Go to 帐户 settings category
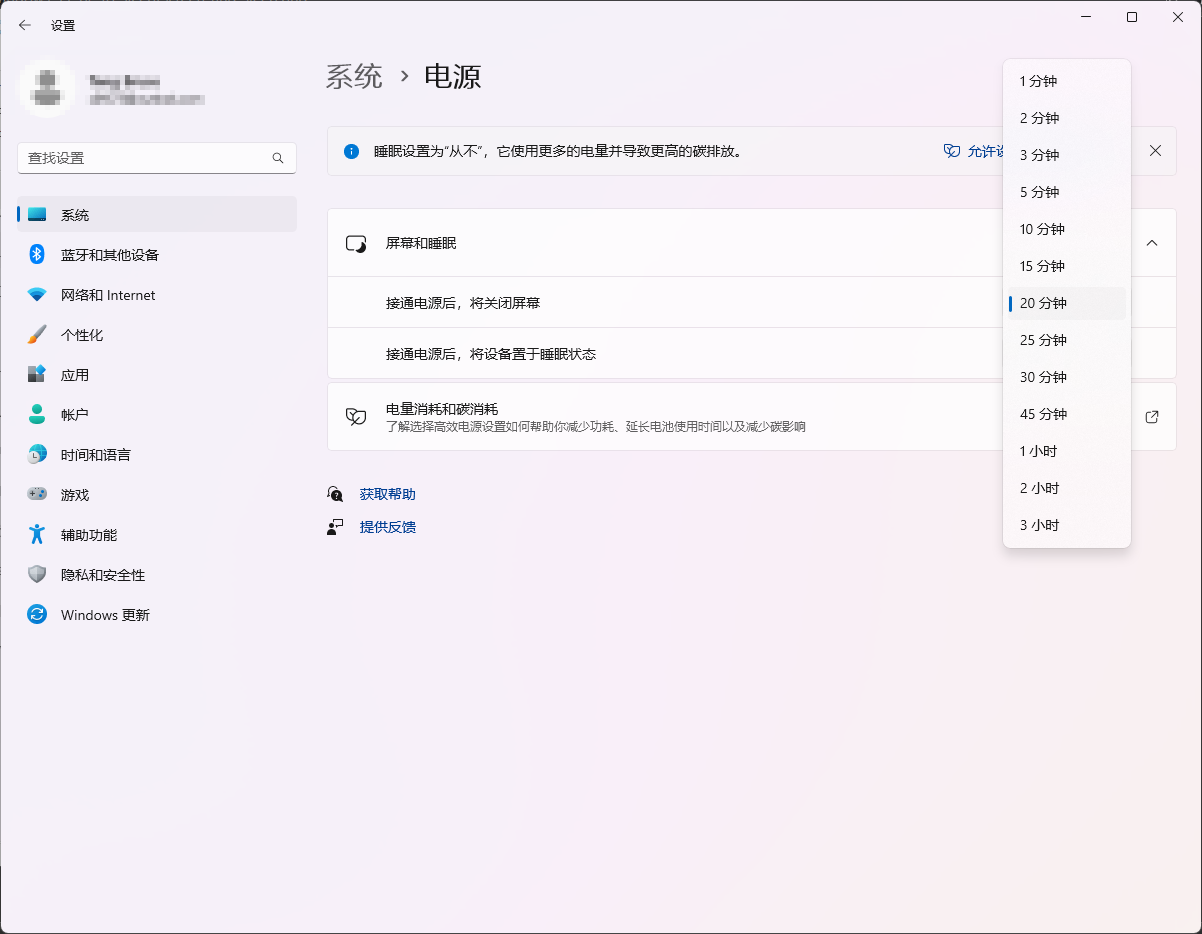Viewport: 1202px width, 934px height. coord(75,415)
